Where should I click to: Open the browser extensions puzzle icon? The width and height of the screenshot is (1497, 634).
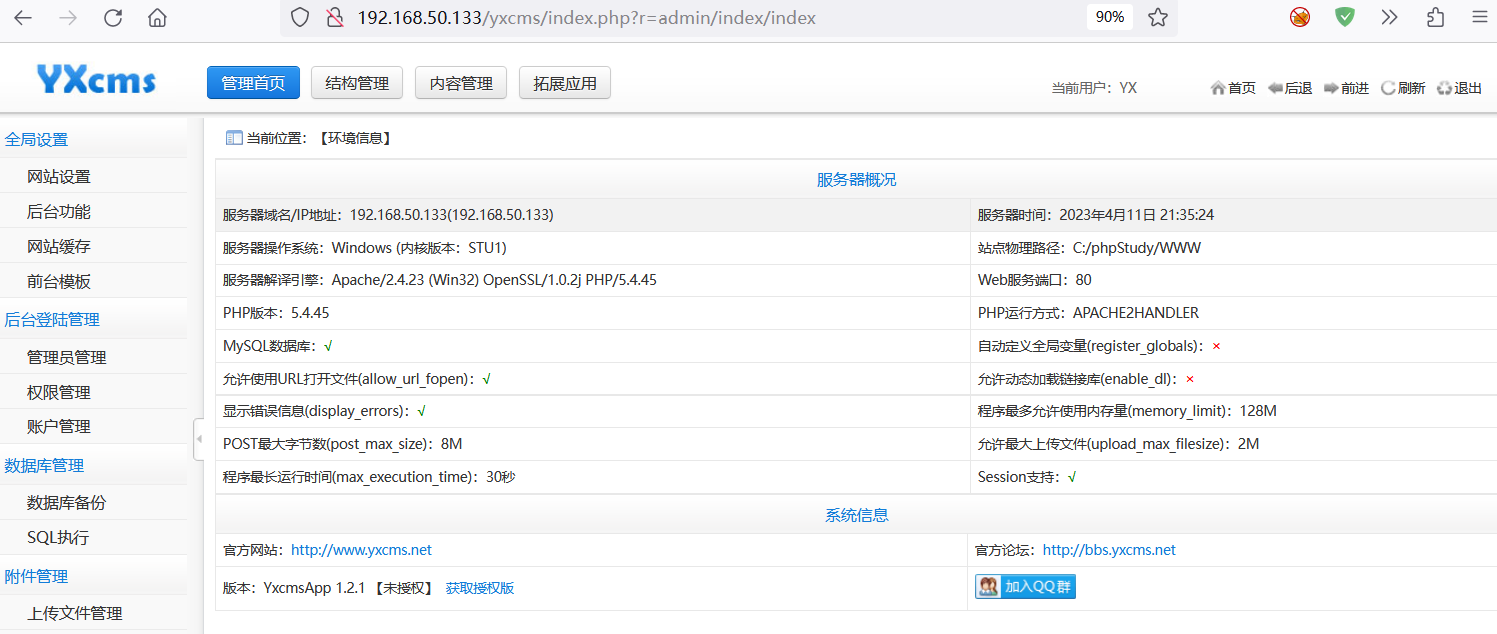pyautogui.click(x=1436, y=17)
